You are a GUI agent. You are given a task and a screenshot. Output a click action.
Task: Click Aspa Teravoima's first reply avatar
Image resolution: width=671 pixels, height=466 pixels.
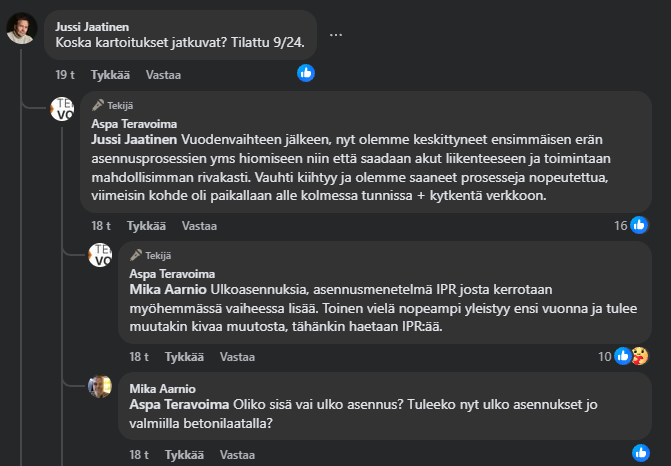pyautogui.click(x=63, y=108)
